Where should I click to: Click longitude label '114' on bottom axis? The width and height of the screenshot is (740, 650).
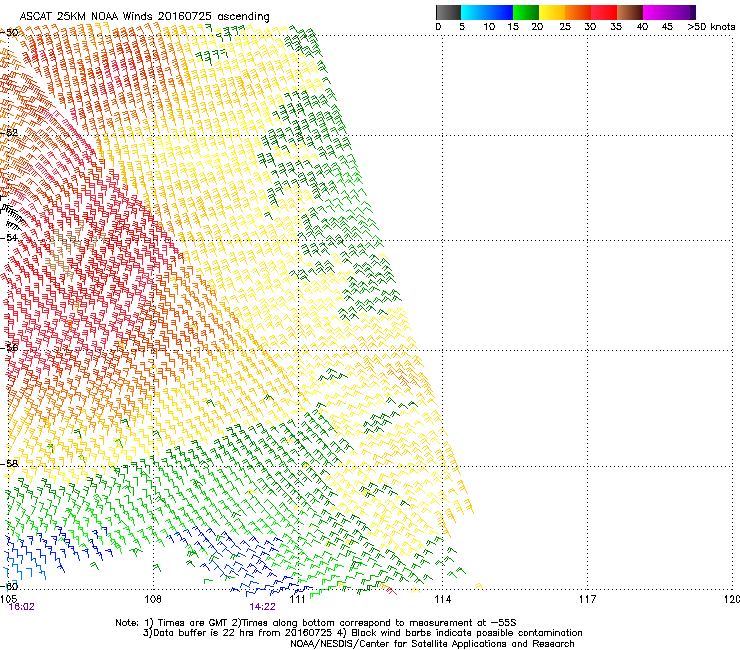point(443,599)
